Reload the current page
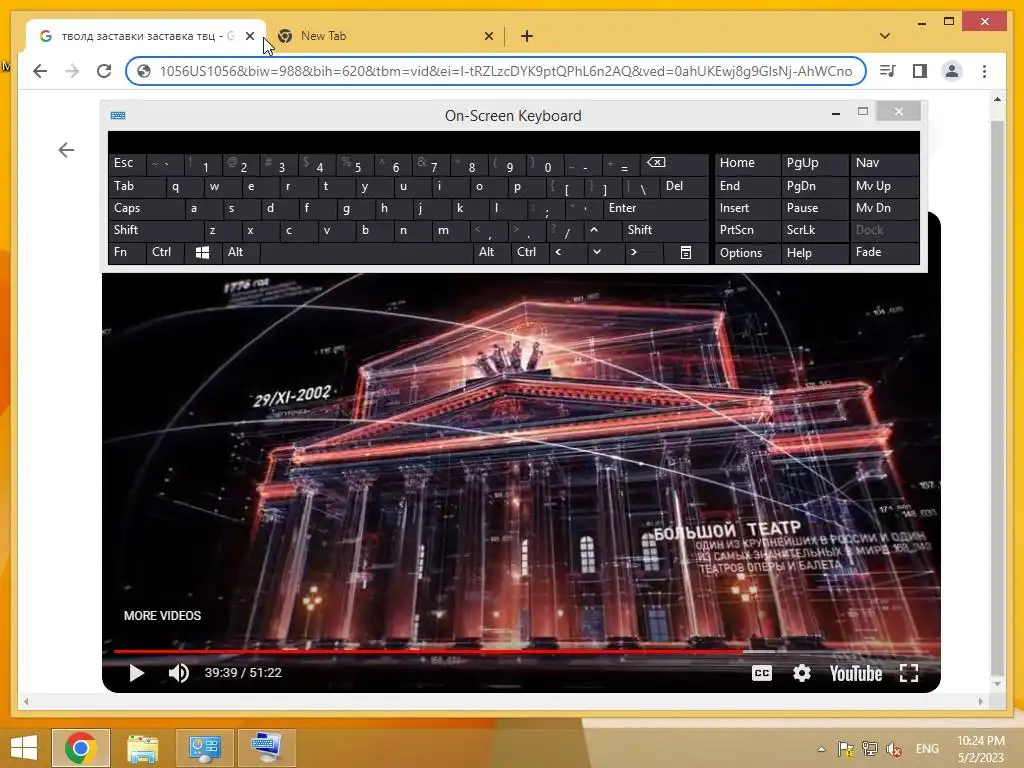 point(104,71)
